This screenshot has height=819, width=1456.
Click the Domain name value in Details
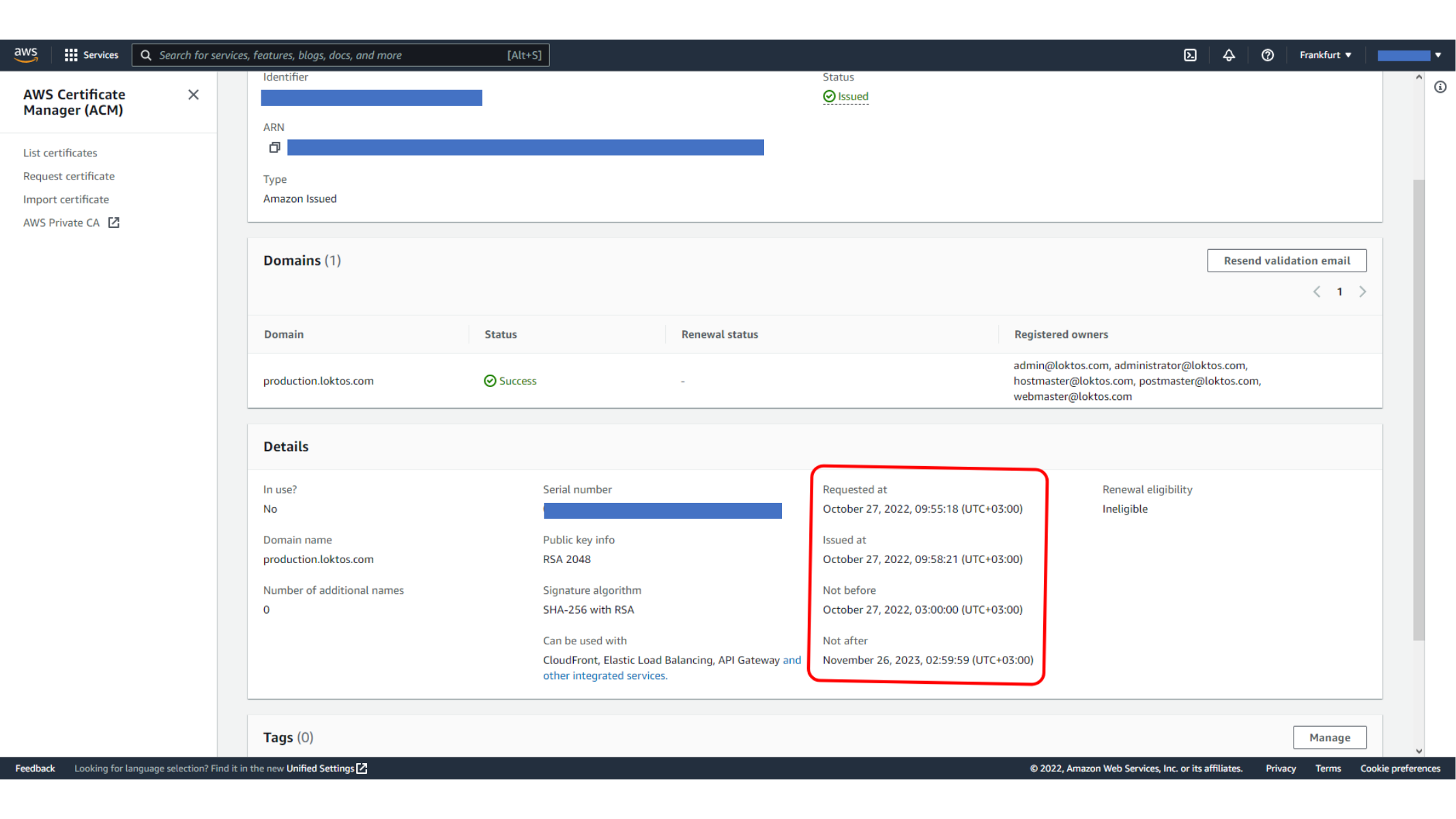(319, 560)
